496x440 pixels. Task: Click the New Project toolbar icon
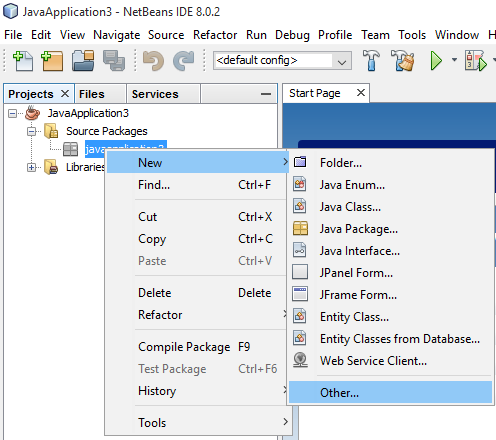click(x=52, y=61)
